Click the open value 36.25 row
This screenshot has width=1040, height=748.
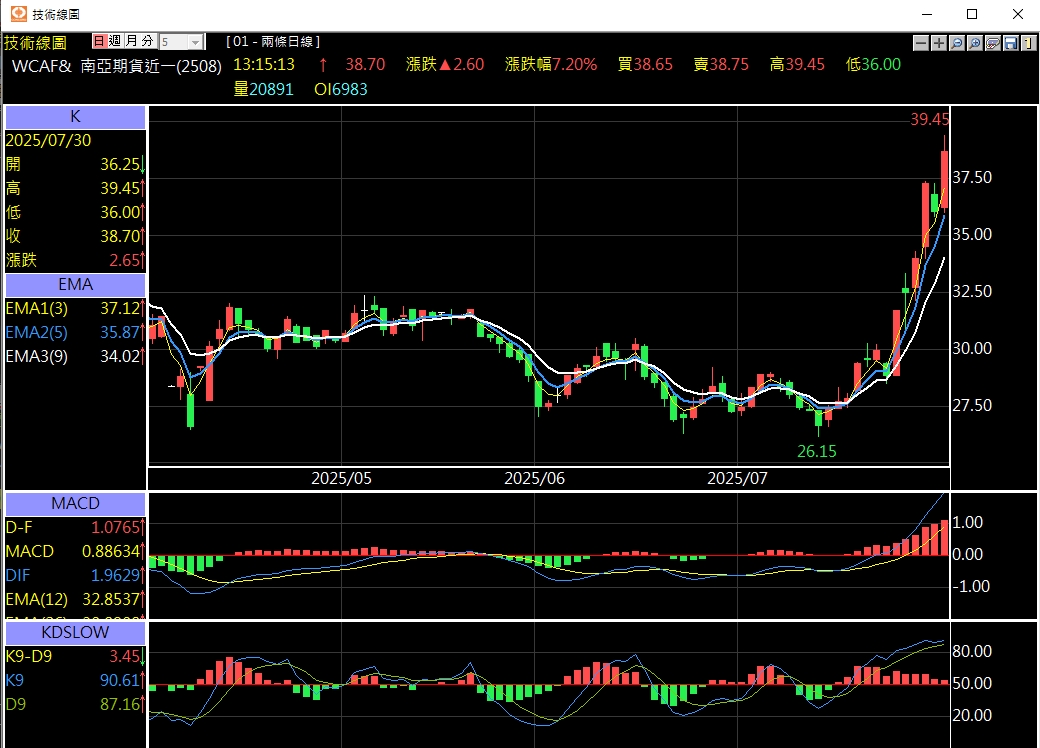tap(75, 164)
